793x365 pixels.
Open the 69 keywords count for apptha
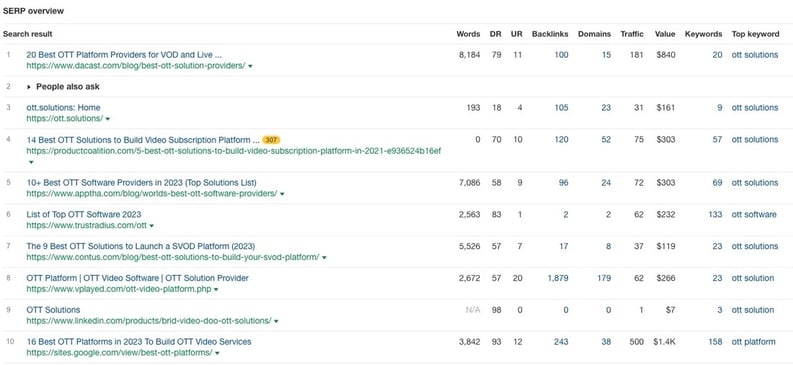717,182
